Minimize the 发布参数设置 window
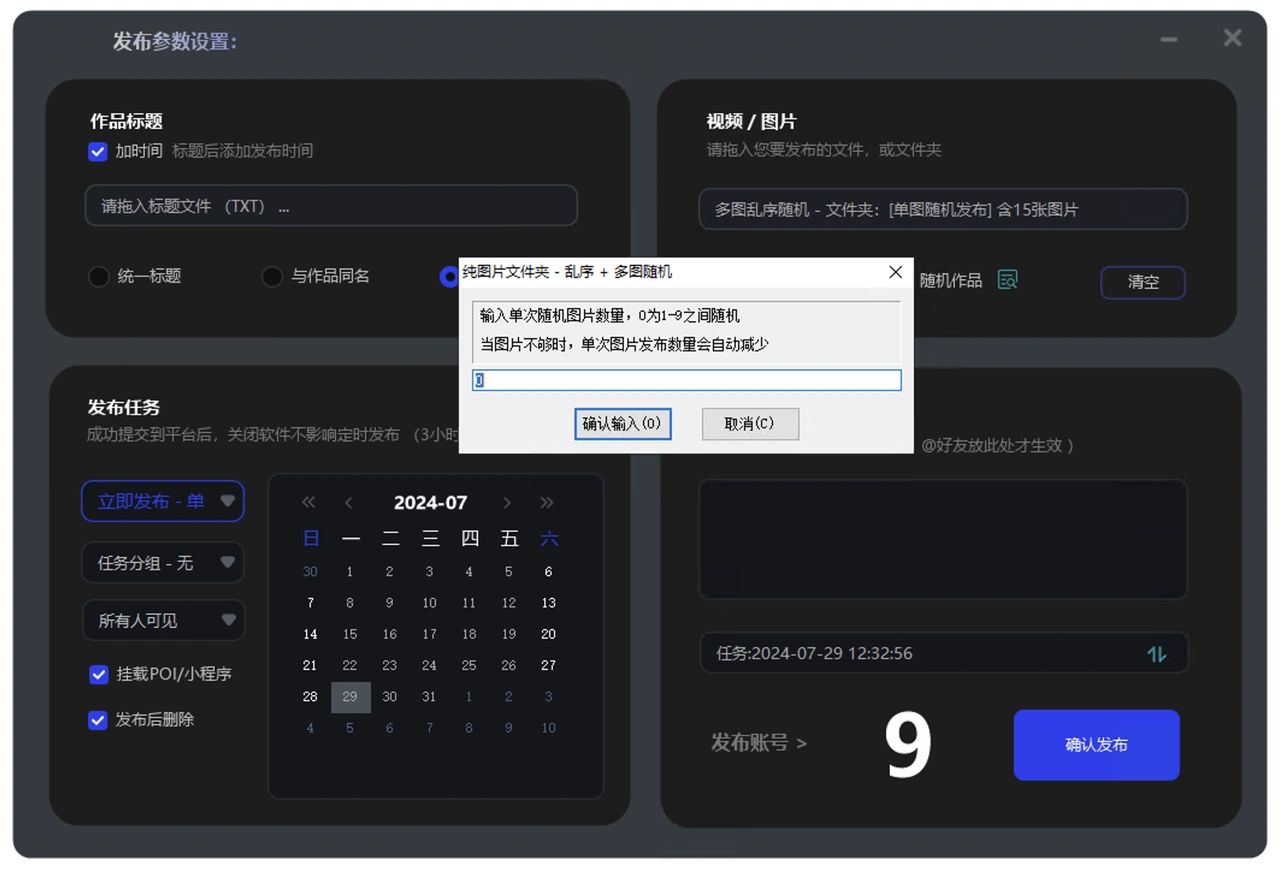 point(1168,40)
